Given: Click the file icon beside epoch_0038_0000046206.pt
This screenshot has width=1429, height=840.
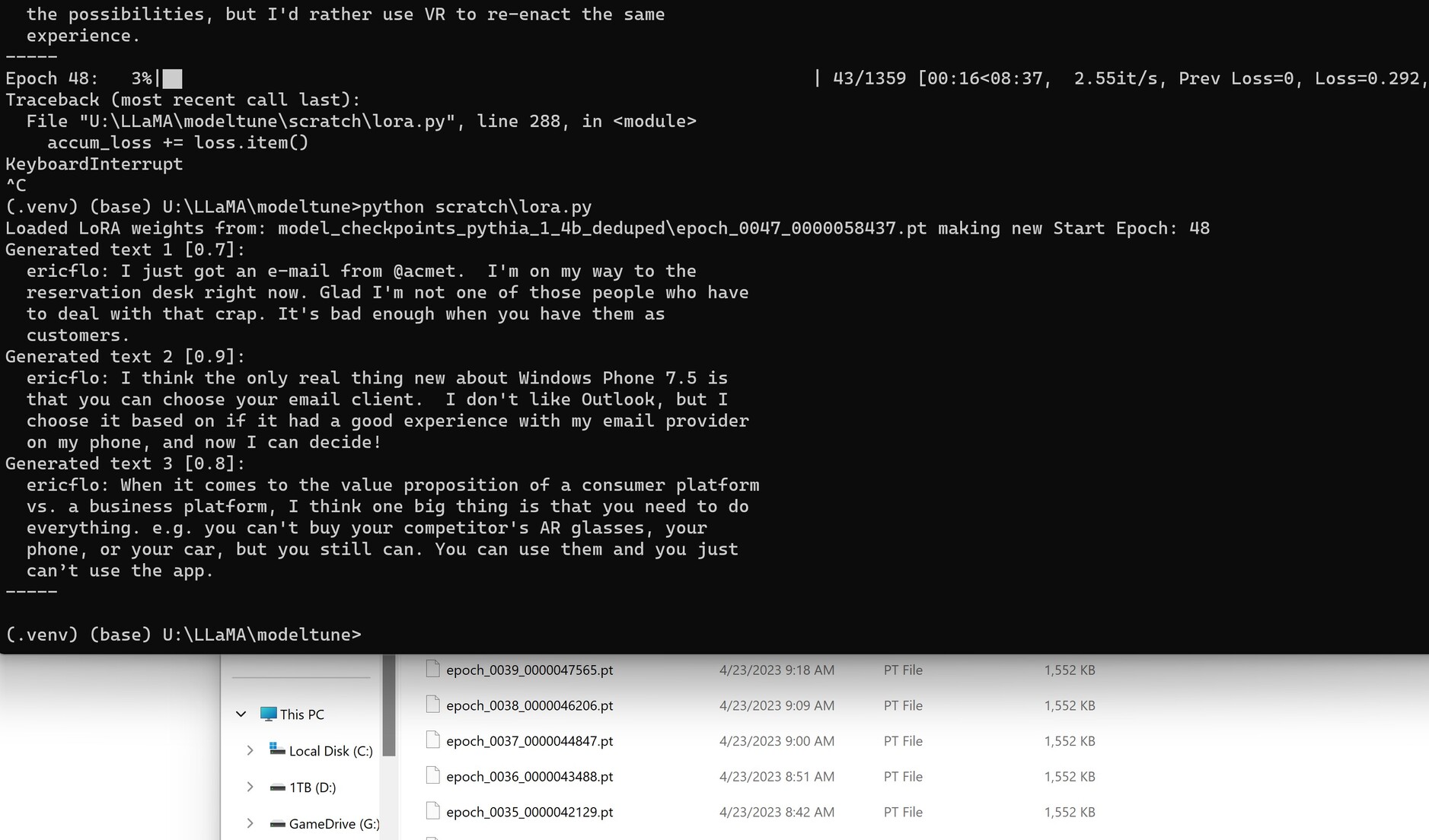Looking at the screenshot, I should point(433,705).
